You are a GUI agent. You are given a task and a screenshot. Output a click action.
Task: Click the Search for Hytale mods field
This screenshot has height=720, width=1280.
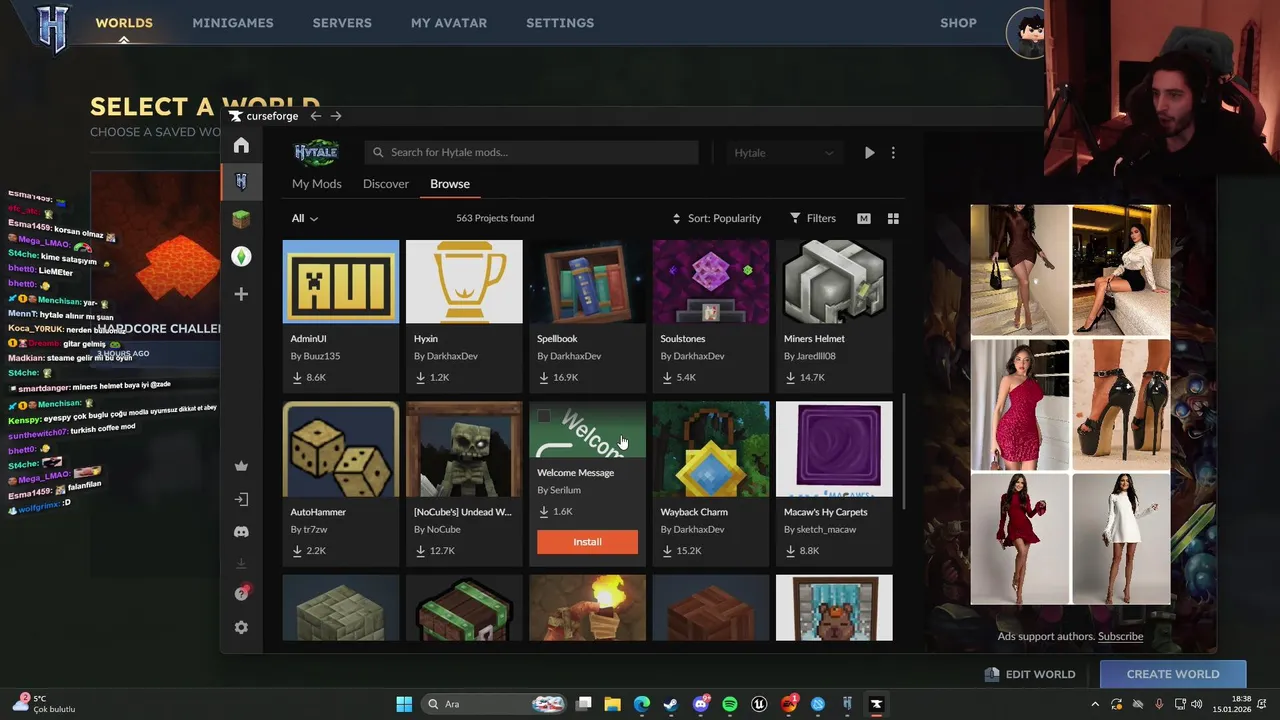pos(531,152)
